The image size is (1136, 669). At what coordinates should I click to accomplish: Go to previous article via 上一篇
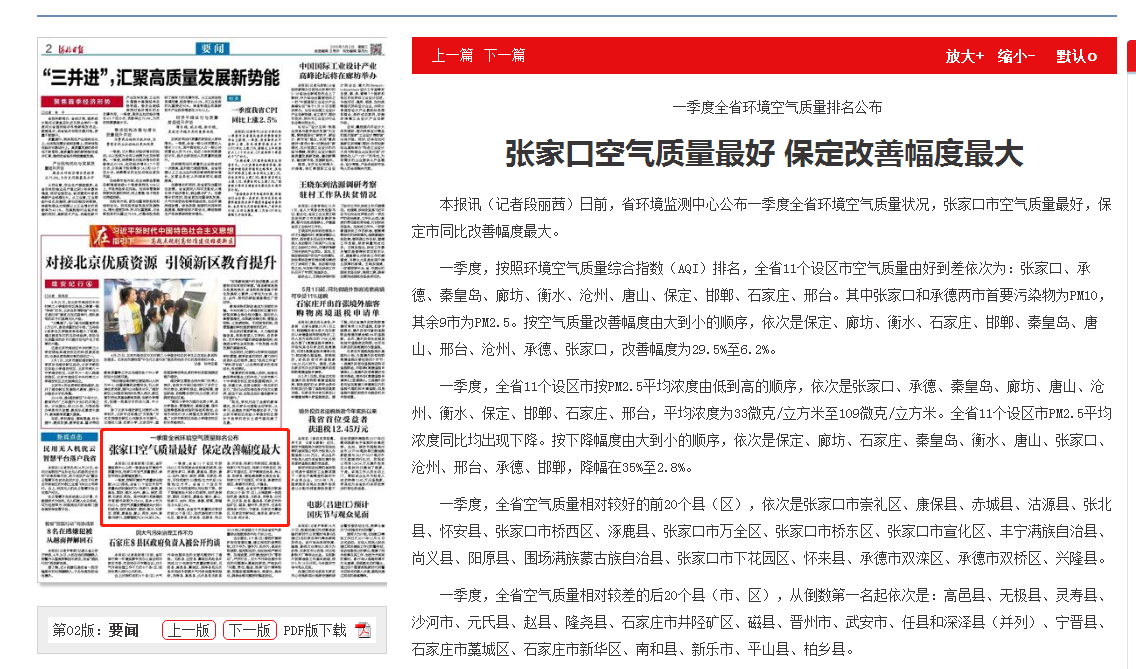pos(452,55)
